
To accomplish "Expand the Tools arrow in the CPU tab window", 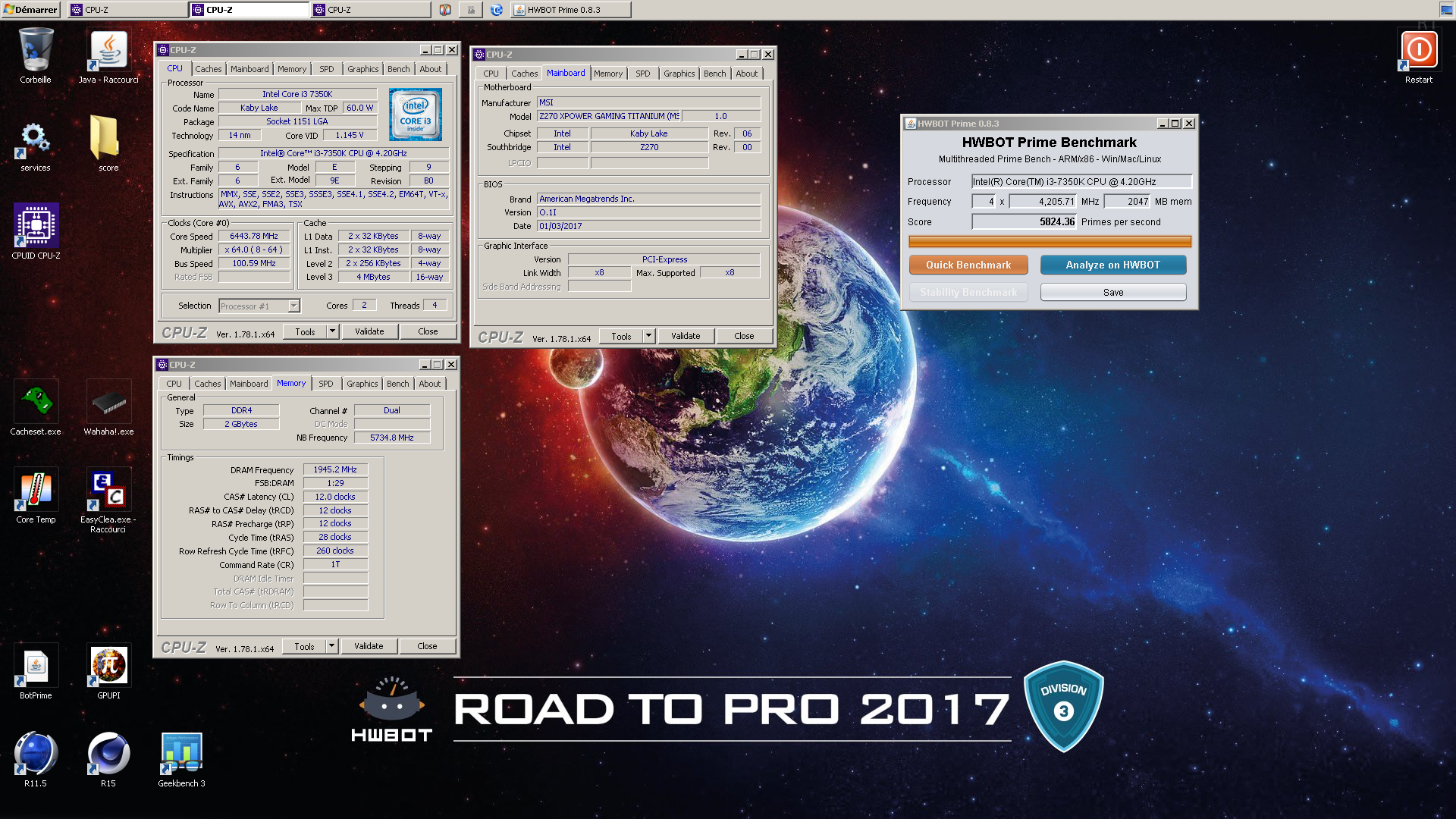I will point(331,331).
